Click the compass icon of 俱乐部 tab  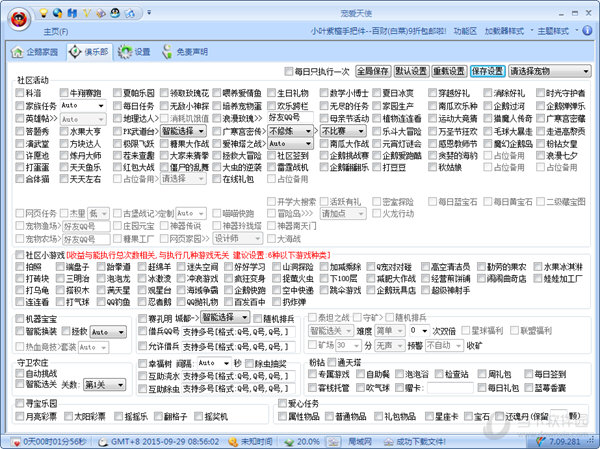[x=75, y=51]
